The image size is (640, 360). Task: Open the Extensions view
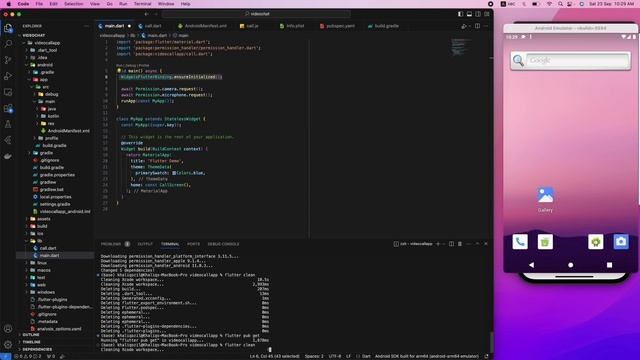8,108
